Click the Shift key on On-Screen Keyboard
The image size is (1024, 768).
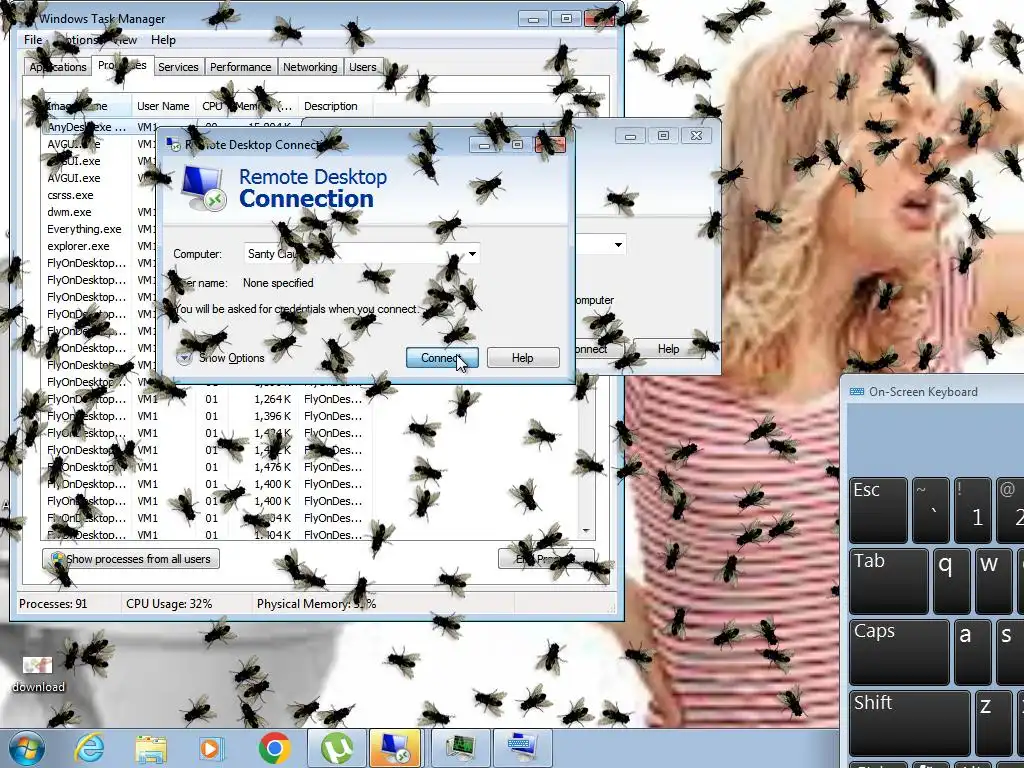pos(910,722)
